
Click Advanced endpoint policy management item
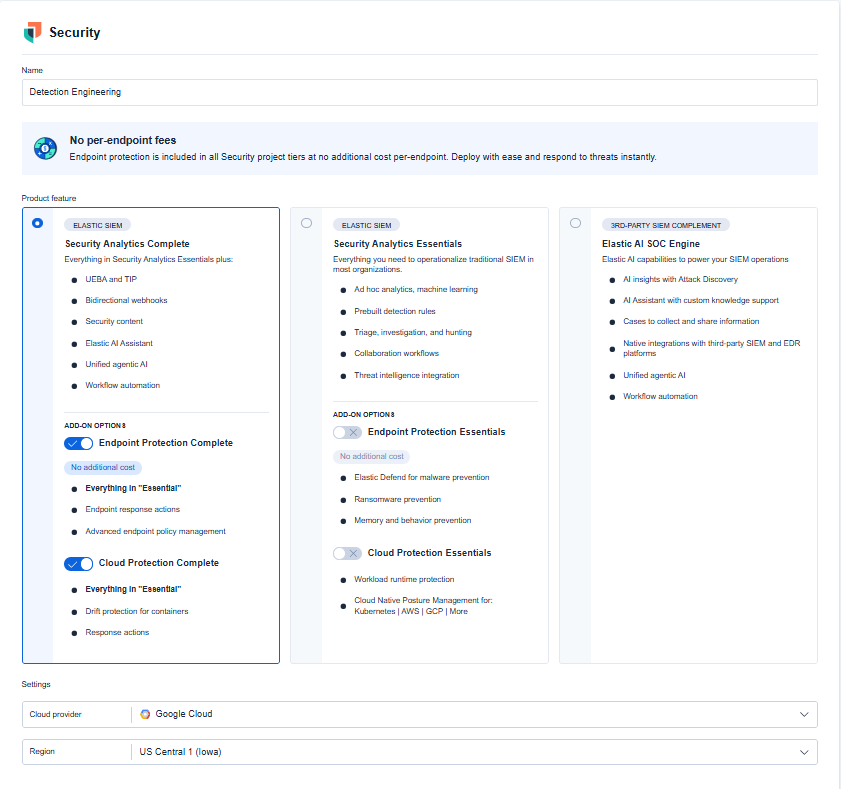(x=156, y=532)
